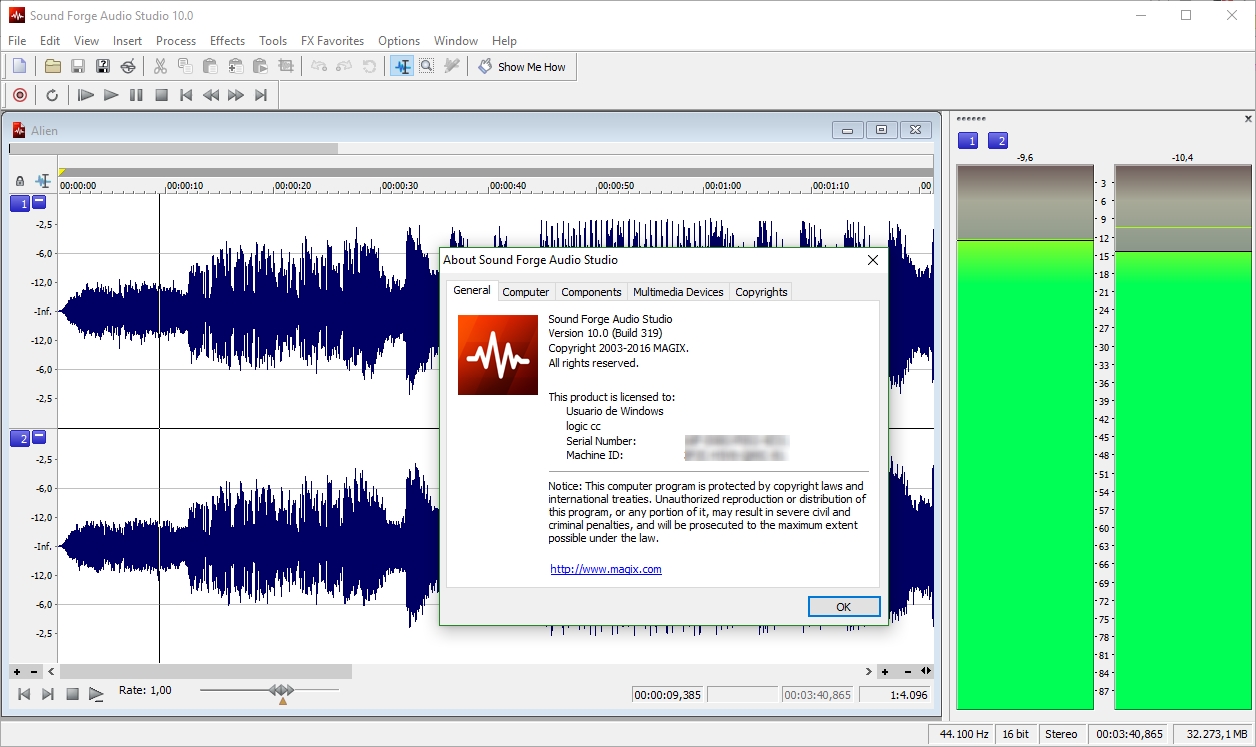Viewport: 1256px width, 747px height.
Task: Switch to the Multimedia Devices tab
Action: pos(678,292)
